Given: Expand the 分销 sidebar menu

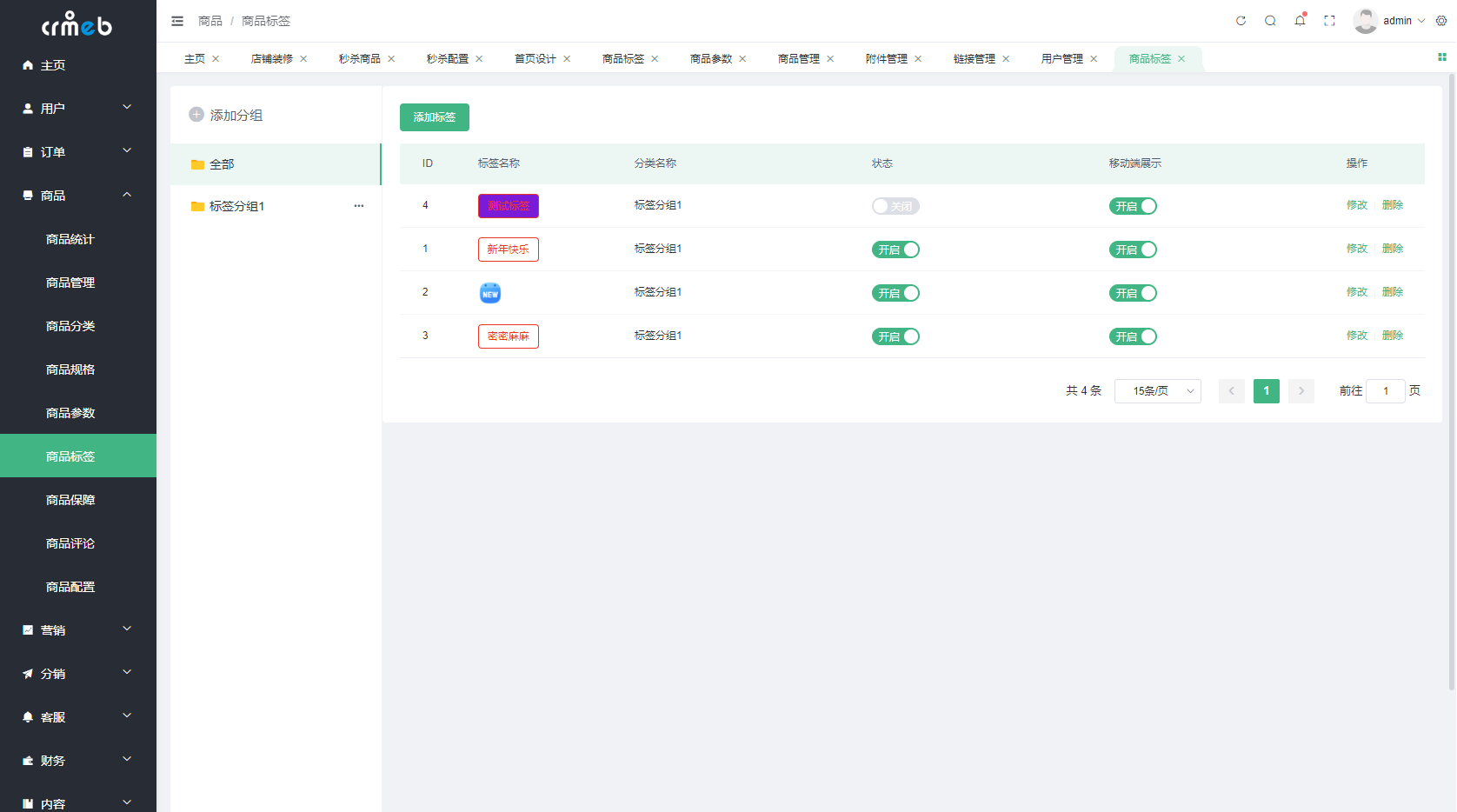Looking at the screenshot, I should (78, 673).
